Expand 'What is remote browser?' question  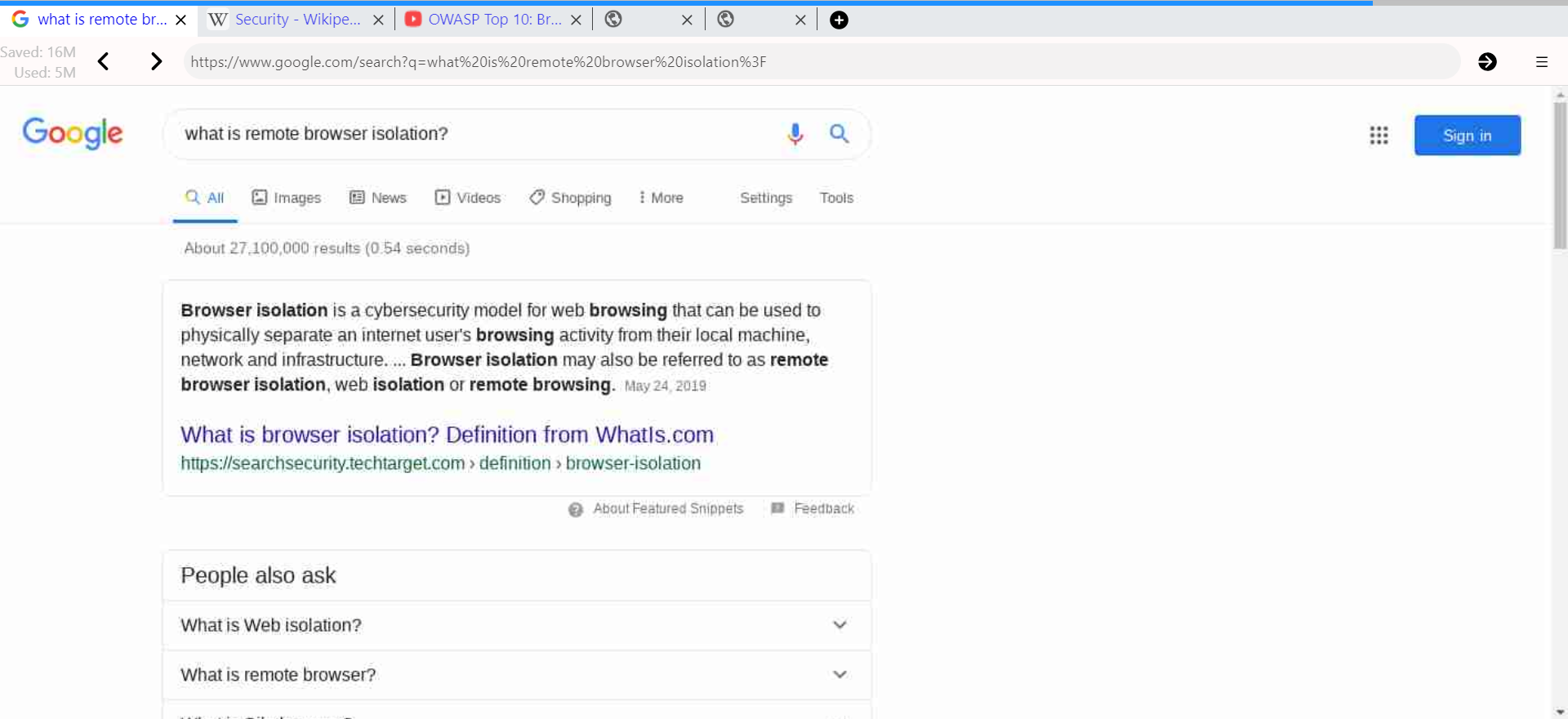517,675
